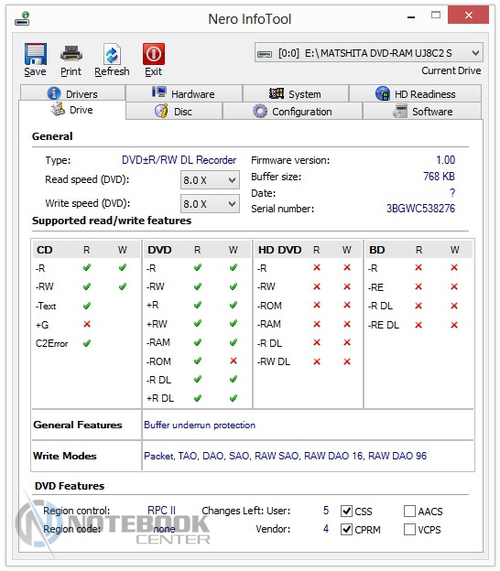Screen dimensions: 500x571
Task: Expand the Write speed (DVD) dropdown
Action: (x=210, y=204)
